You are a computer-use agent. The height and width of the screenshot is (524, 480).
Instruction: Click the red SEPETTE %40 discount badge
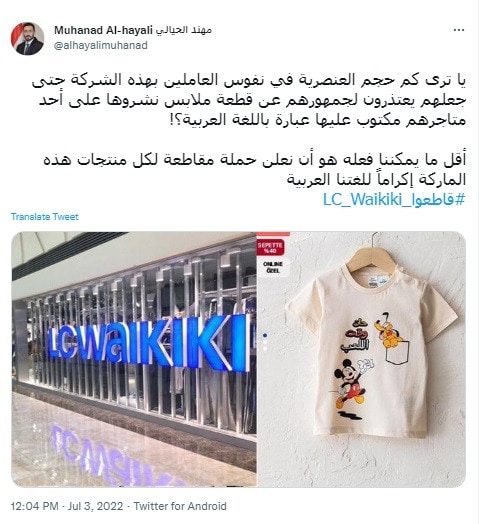tap(270, 248)
